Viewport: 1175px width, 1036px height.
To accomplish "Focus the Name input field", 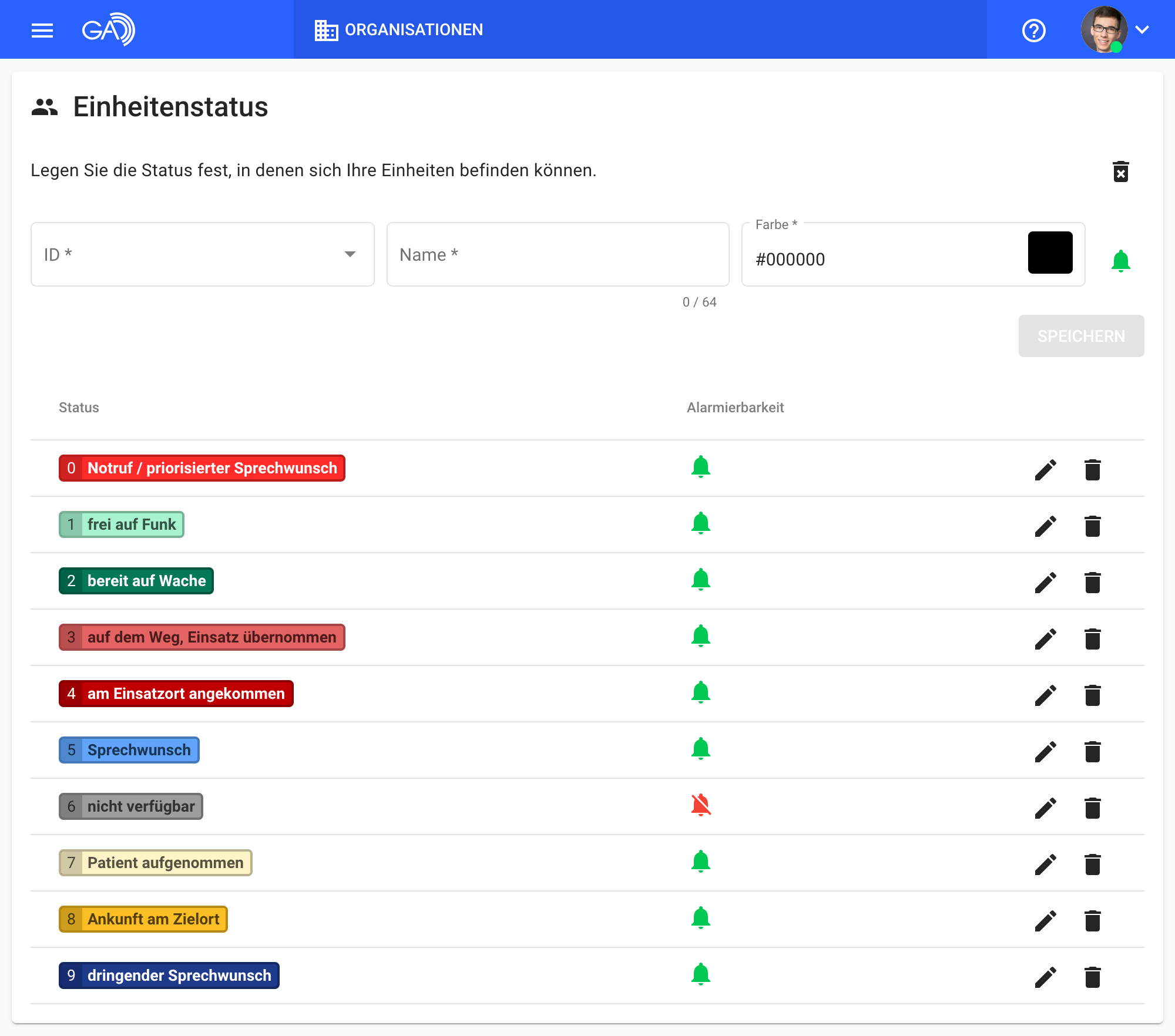I will (x=557, y=254).
